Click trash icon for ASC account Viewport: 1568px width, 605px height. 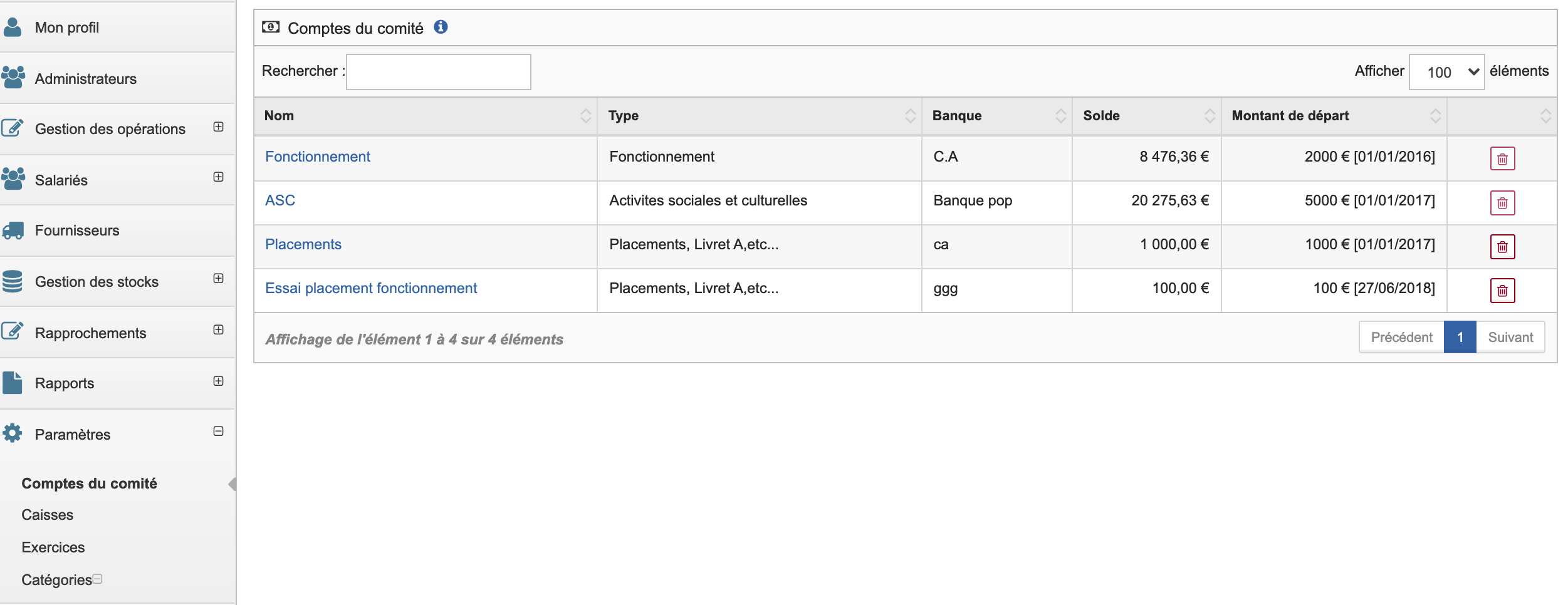1502,203
